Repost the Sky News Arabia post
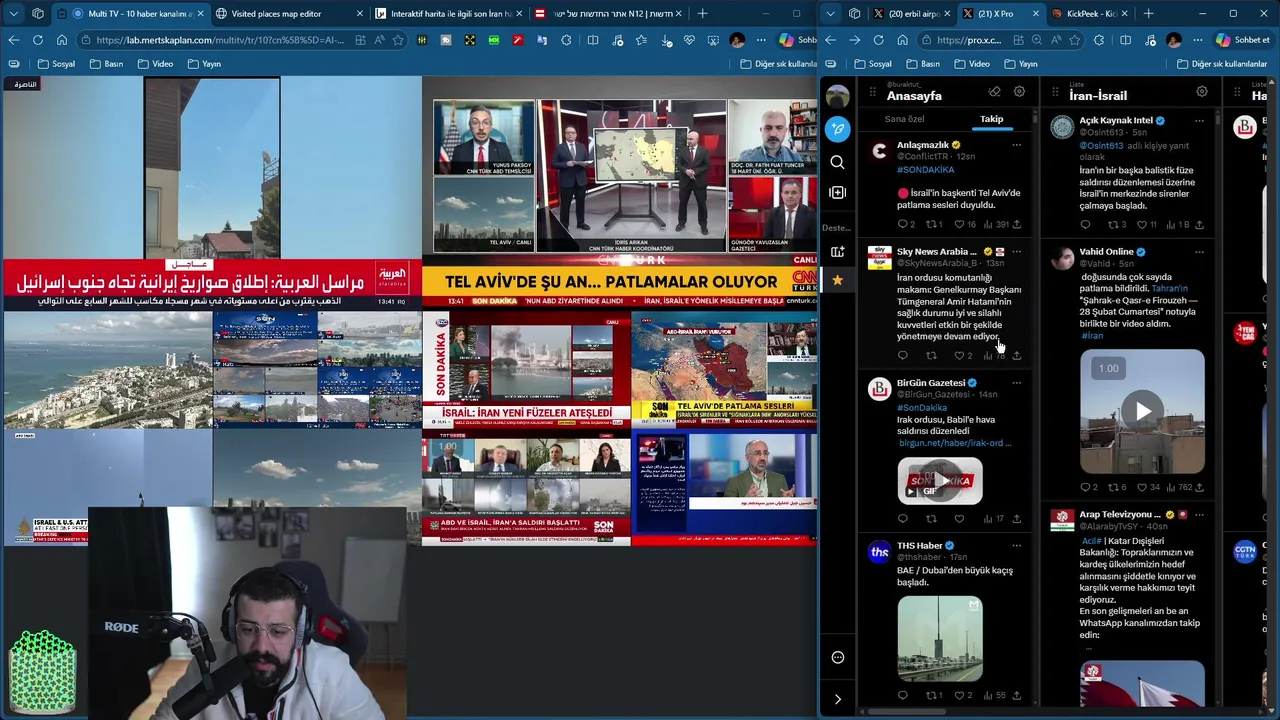 (931, 356)
